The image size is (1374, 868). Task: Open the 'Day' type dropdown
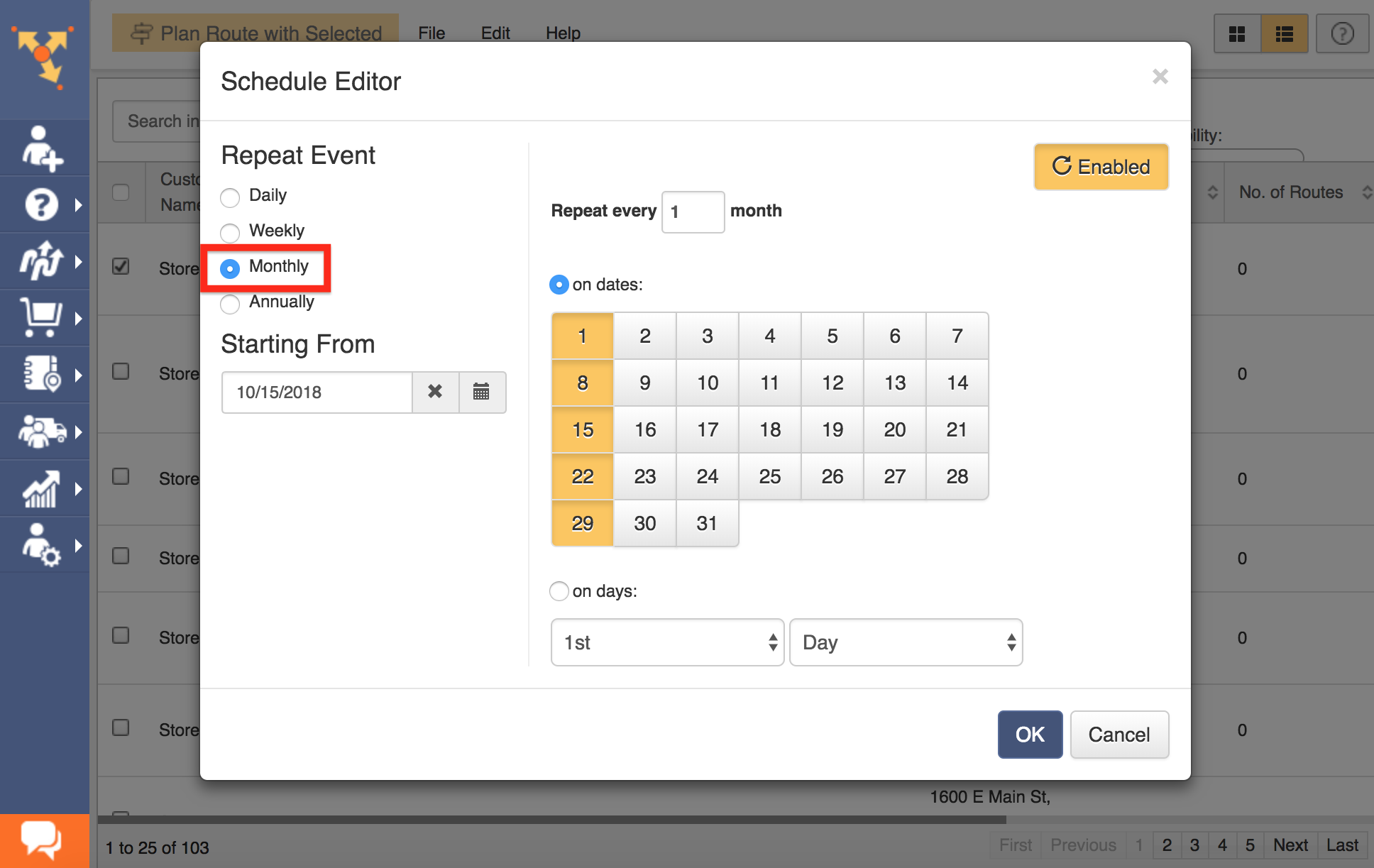[x=906, y=642]
